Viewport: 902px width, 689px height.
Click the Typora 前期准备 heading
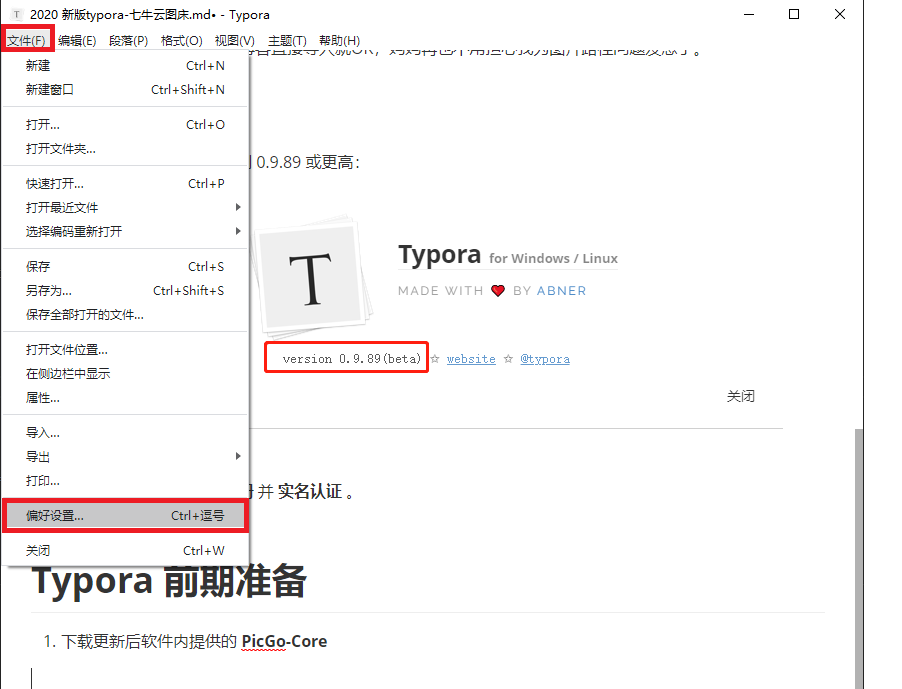(x=169, y=581)
